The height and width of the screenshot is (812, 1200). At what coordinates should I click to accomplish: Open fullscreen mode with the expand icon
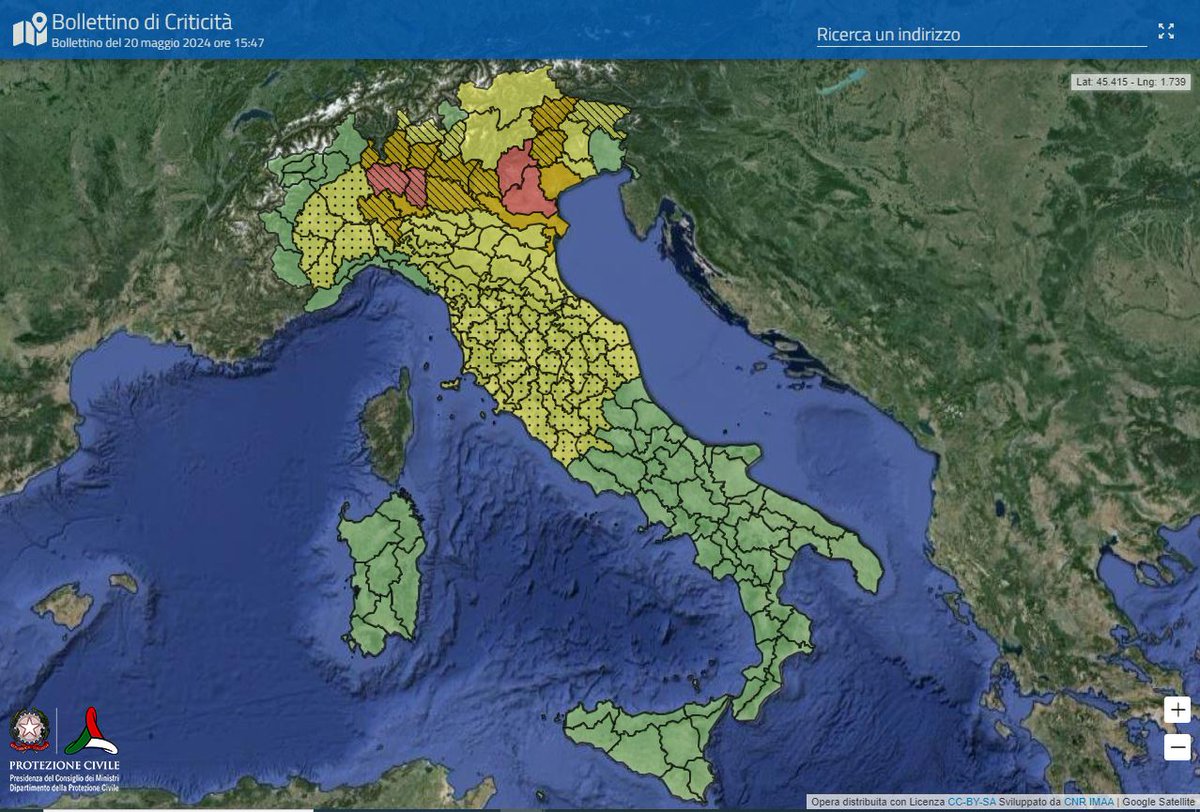[x=1166, y=31]
